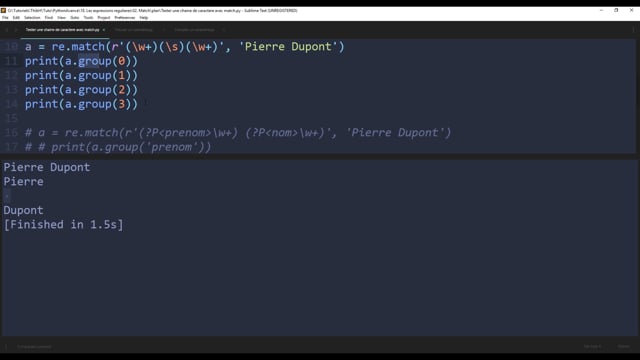This screenshot has height=360, width=640.
Task: Switch to the third dimmed editor tab
Action: [x=194, y=30]
